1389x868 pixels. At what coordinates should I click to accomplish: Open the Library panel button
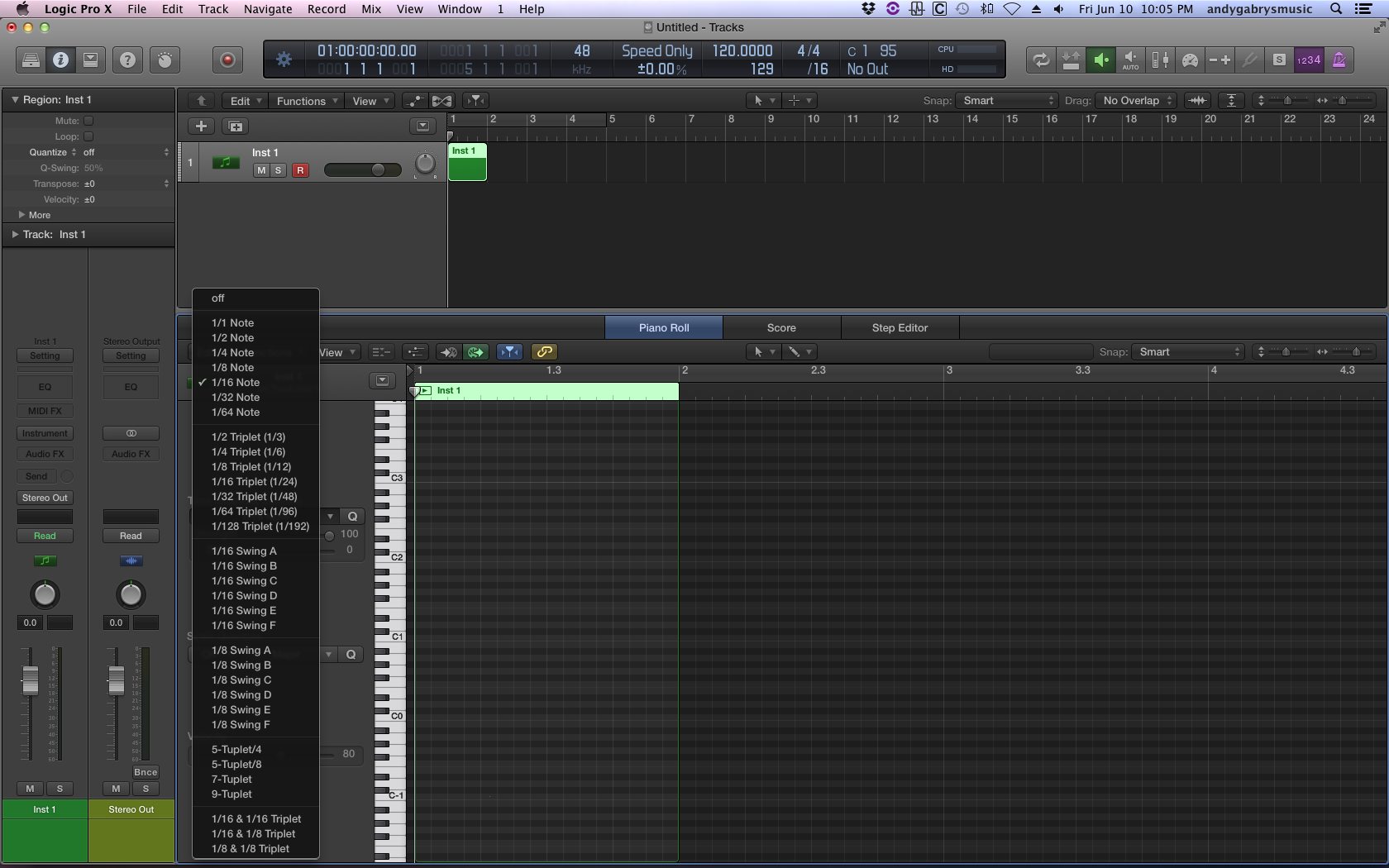coord(31,60)
